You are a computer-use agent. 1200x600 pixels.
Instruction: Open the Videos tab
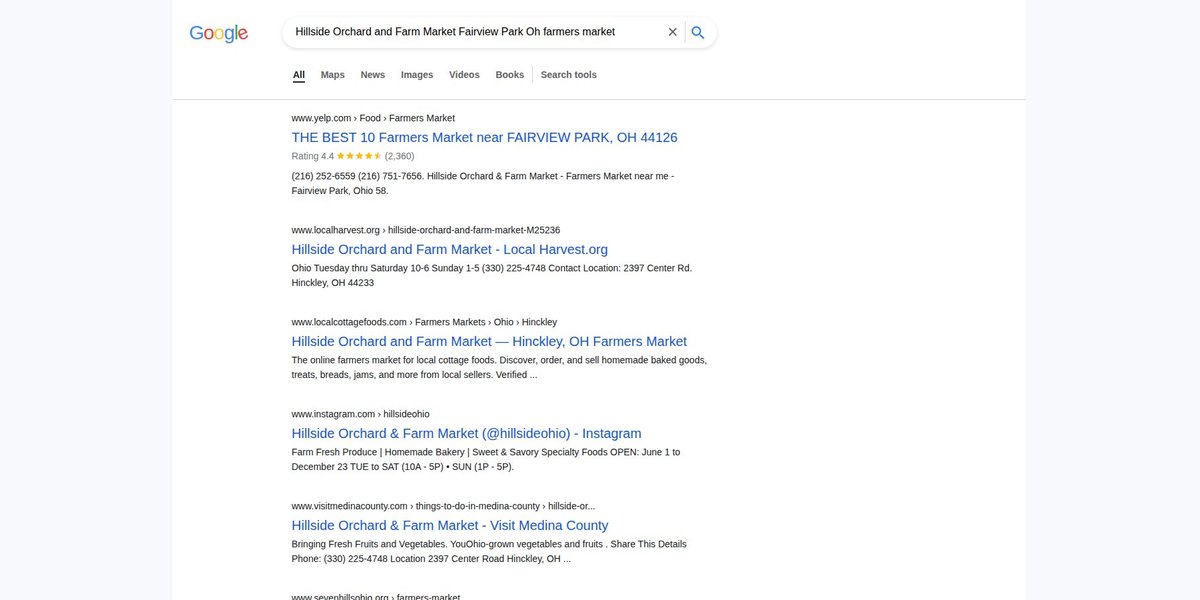464,75
